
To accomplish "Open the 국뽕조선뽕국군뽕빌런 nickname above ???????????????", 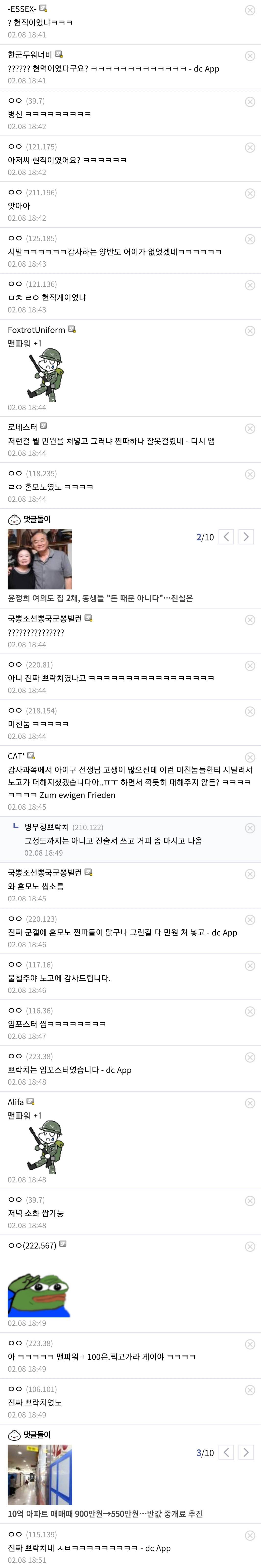I will [x=44, y=618].
